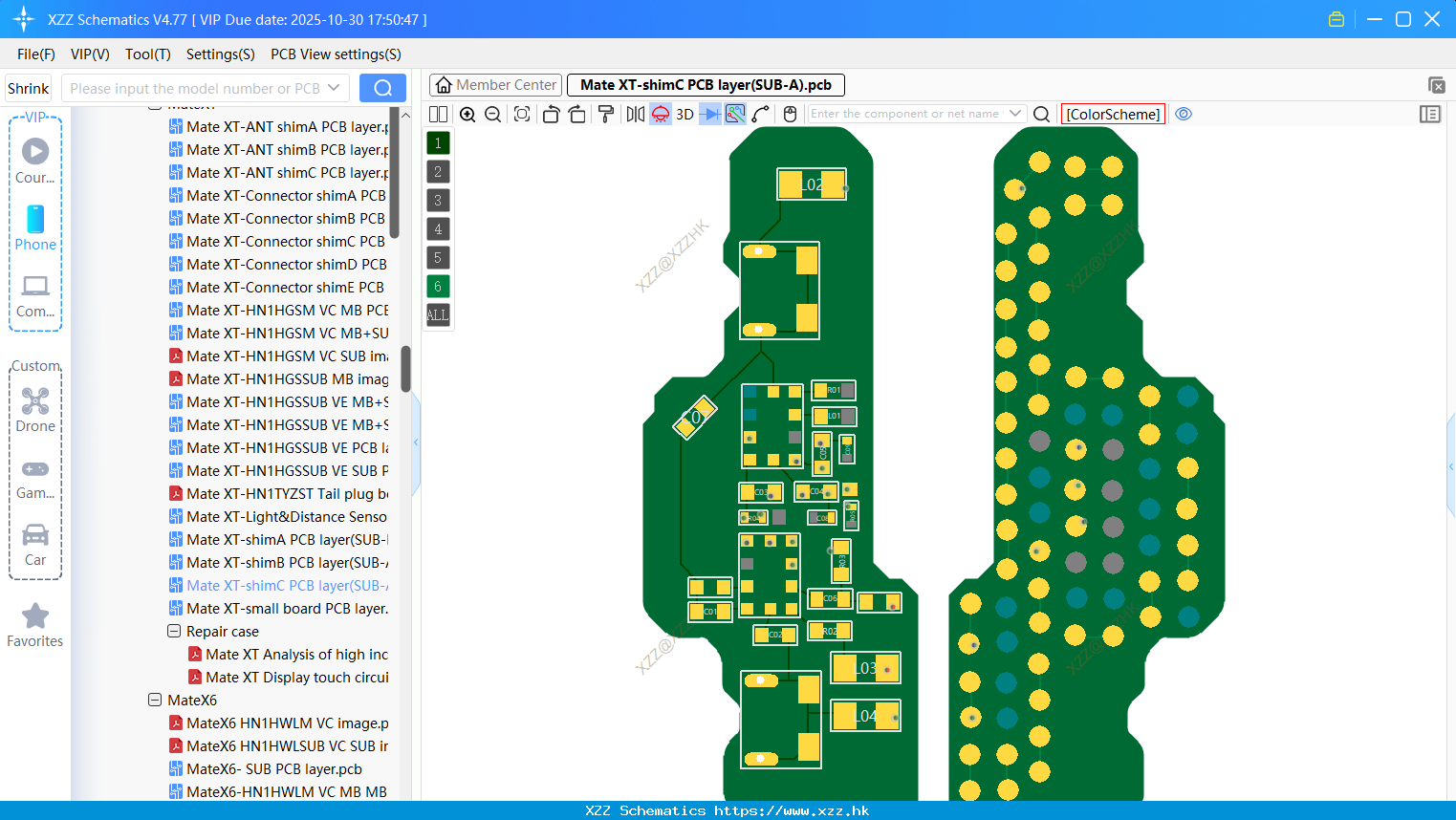Switch to 3D view
The width and height of the screenshot is (1456, 820).
(685, 114)
